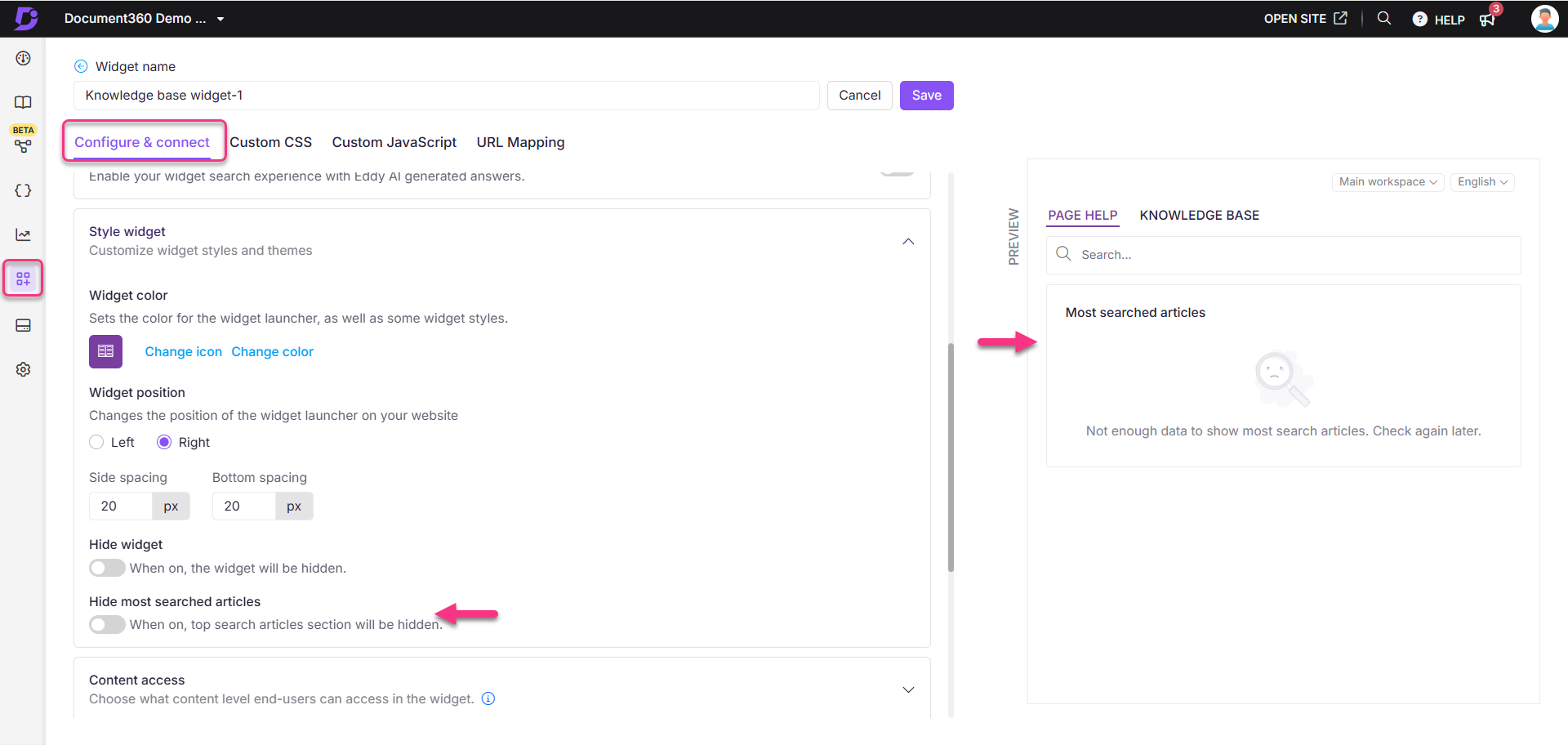Open the Widgets grid icon in sidebar

(x=23, y=279)
